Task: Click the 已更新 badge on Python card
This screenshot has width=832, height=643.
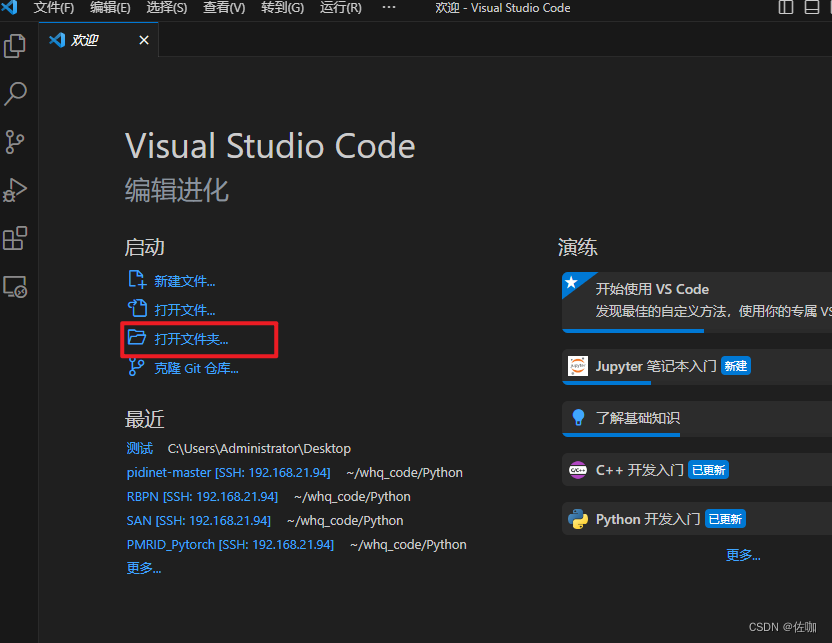Action: coord(725,519)
